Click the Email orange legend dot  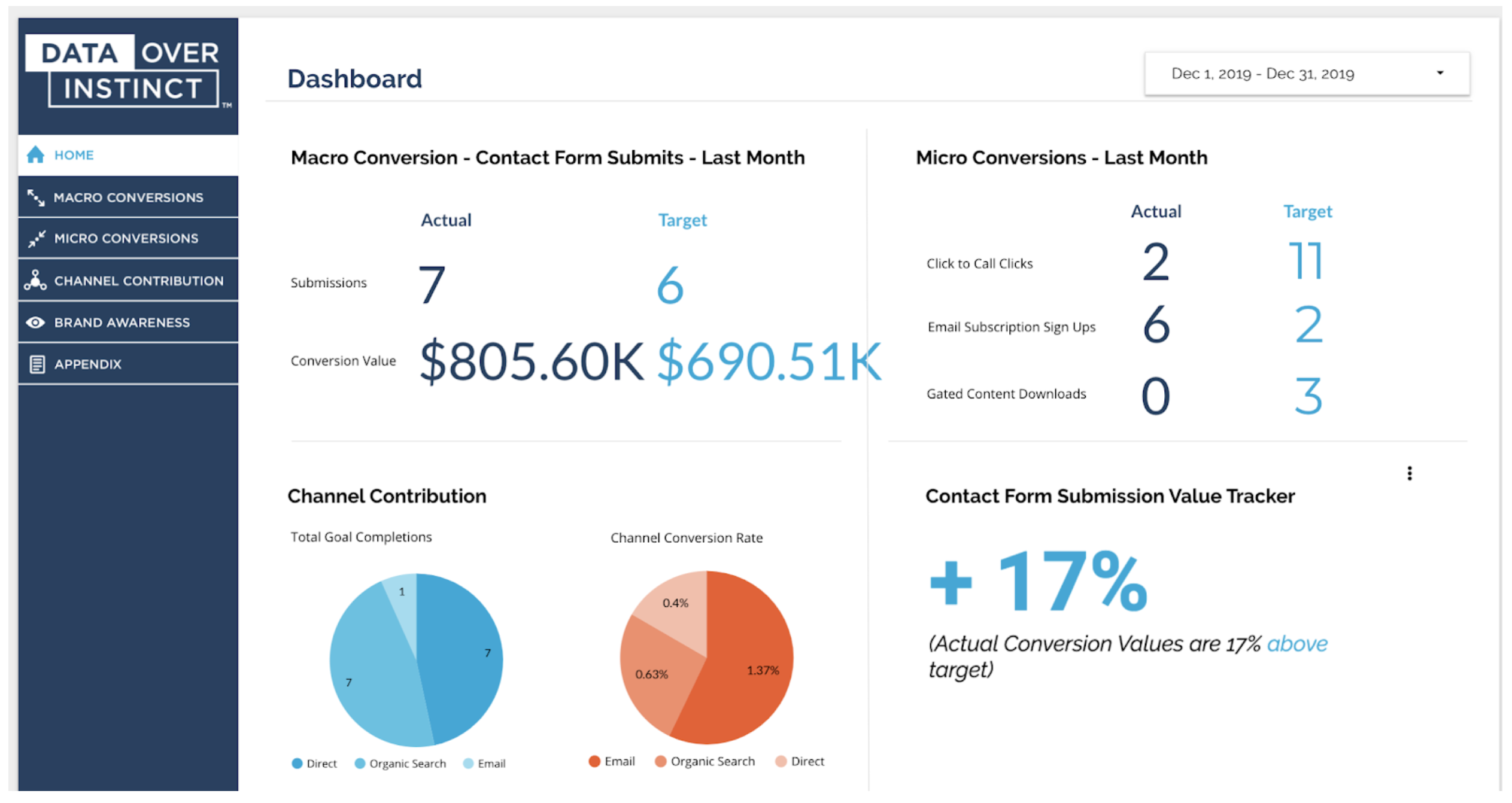pos(594,761)
